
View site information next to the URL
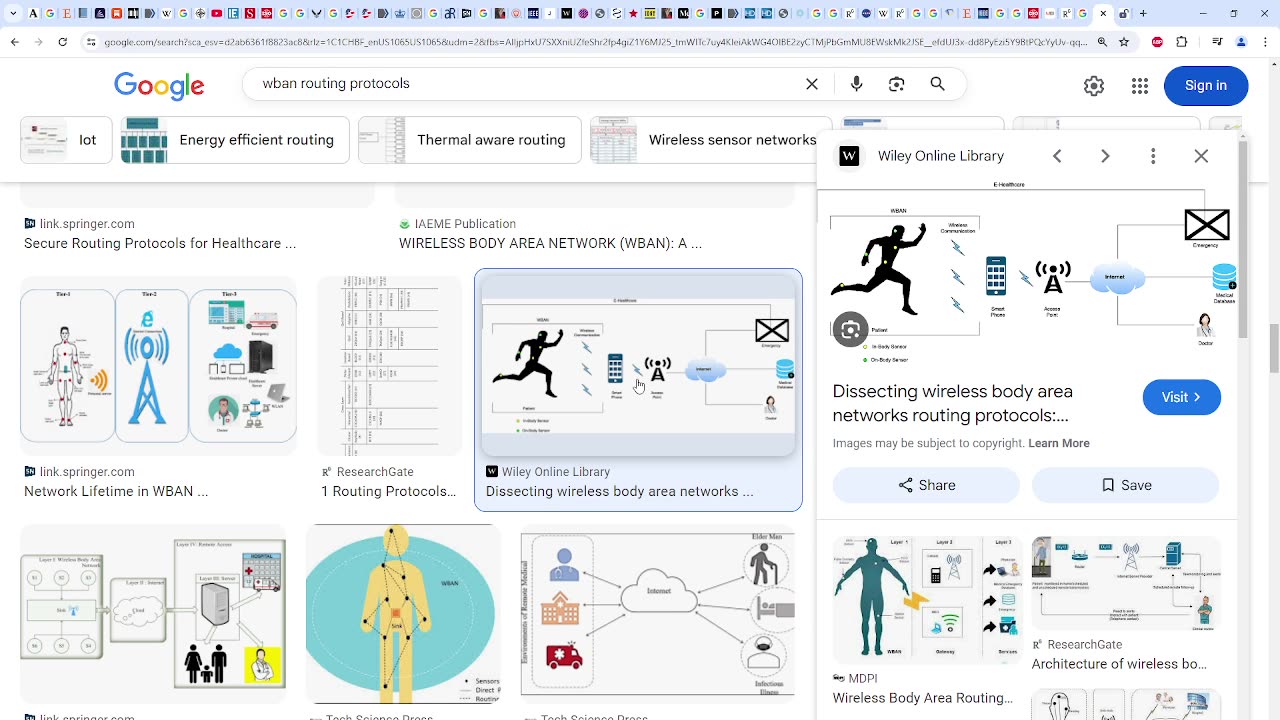point(91,42)
